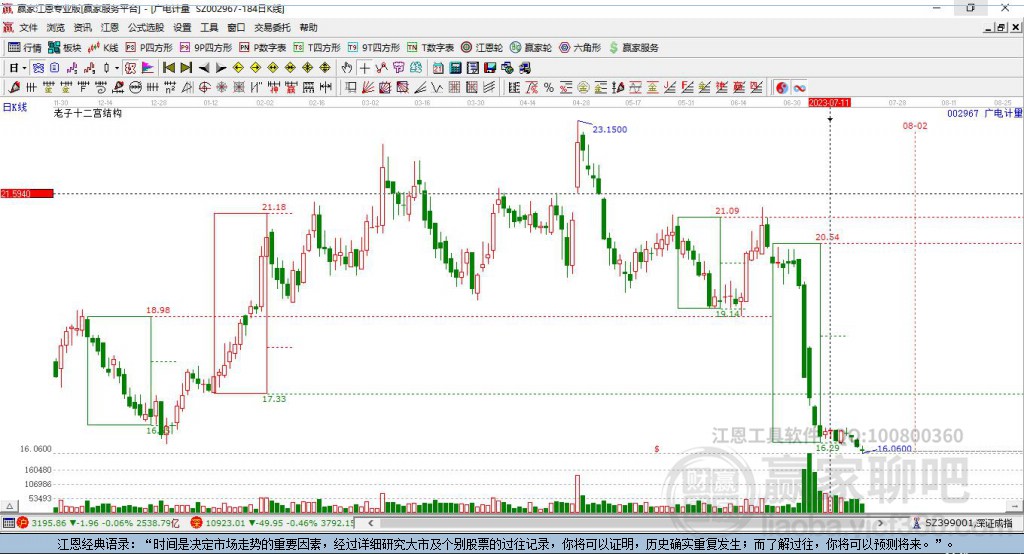The width and height of the screenshot is (1024, 554).
Task: Open the 帮助 menu
Action: tap(308, 27)
